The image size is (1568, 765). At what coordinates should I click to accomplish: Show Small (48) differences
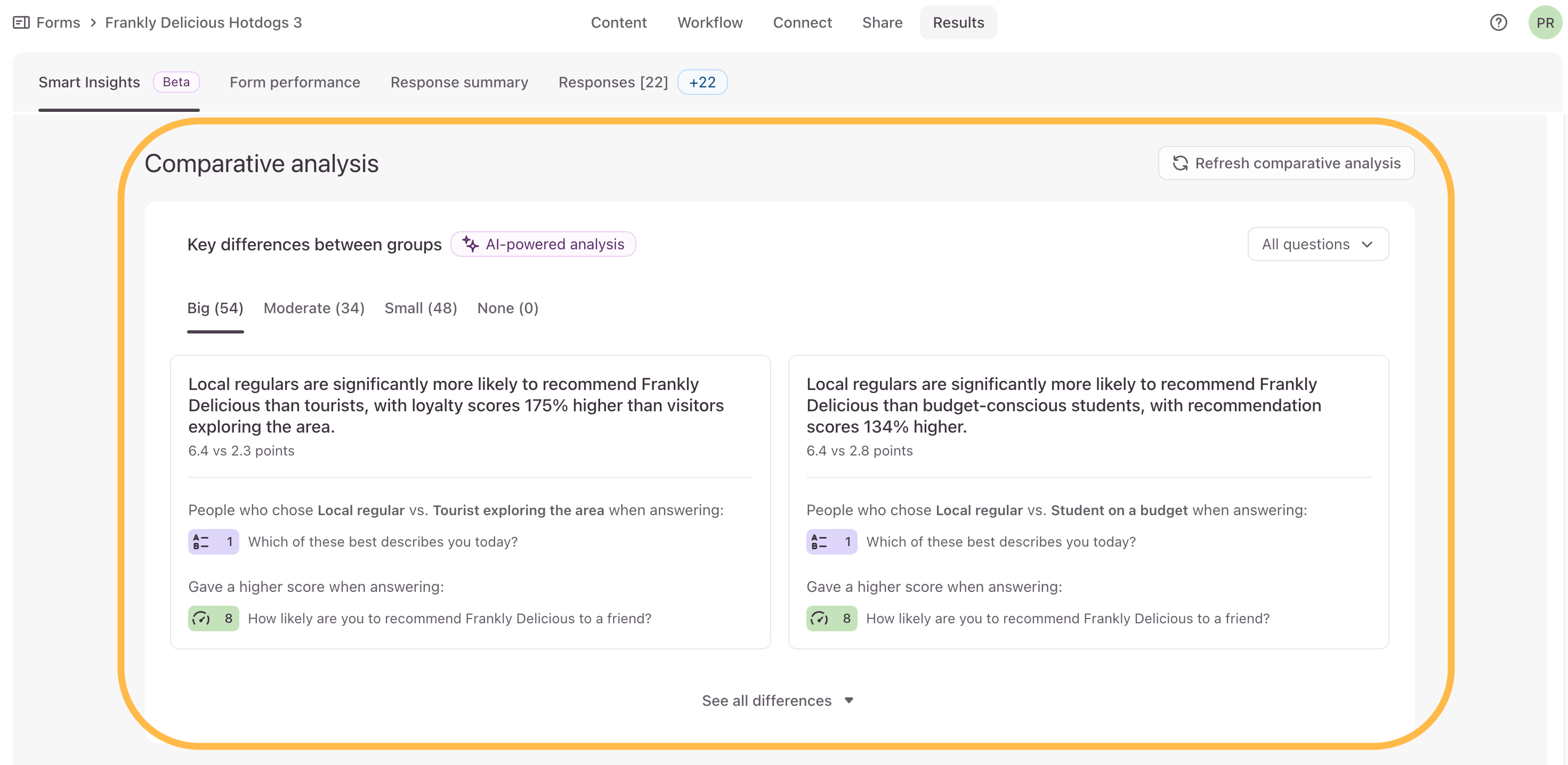(421, 308)
